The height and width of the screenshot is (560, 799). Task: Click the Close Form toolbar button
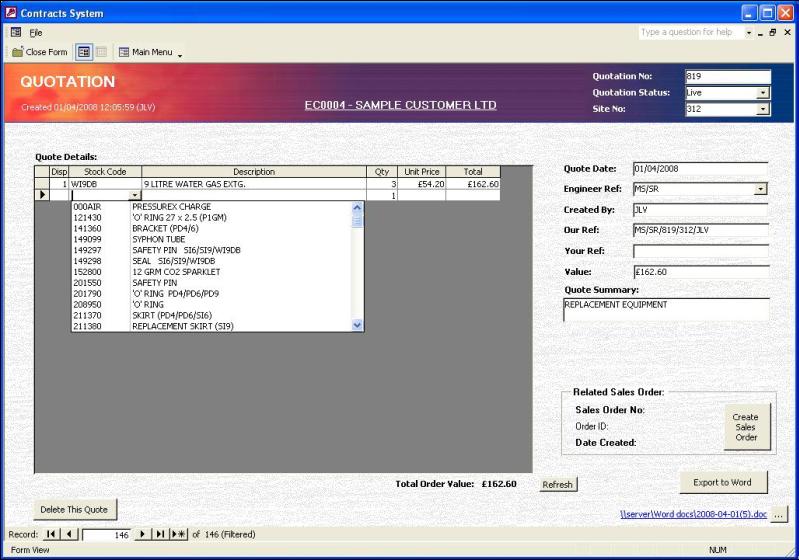pos(40,52)
